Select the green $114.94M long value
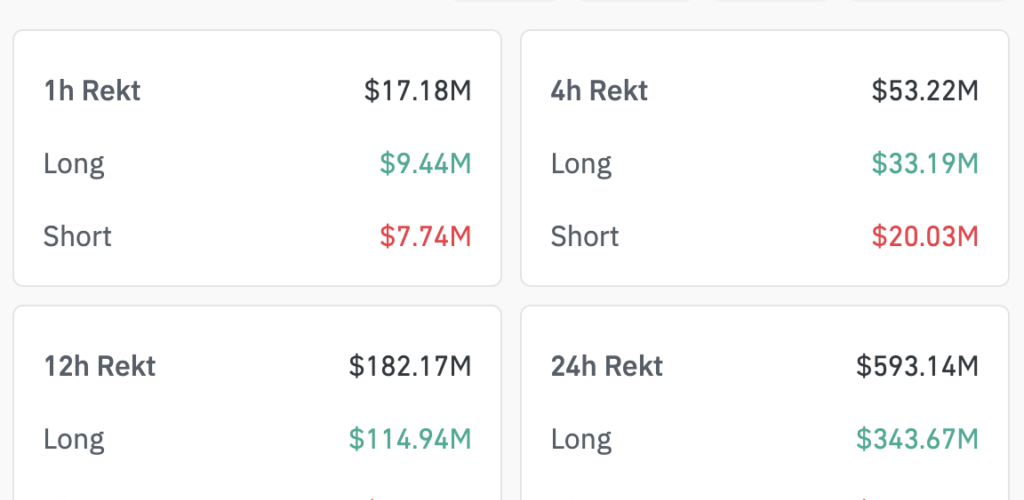This screenshot has height=500, width=1024. coord(410,439)
